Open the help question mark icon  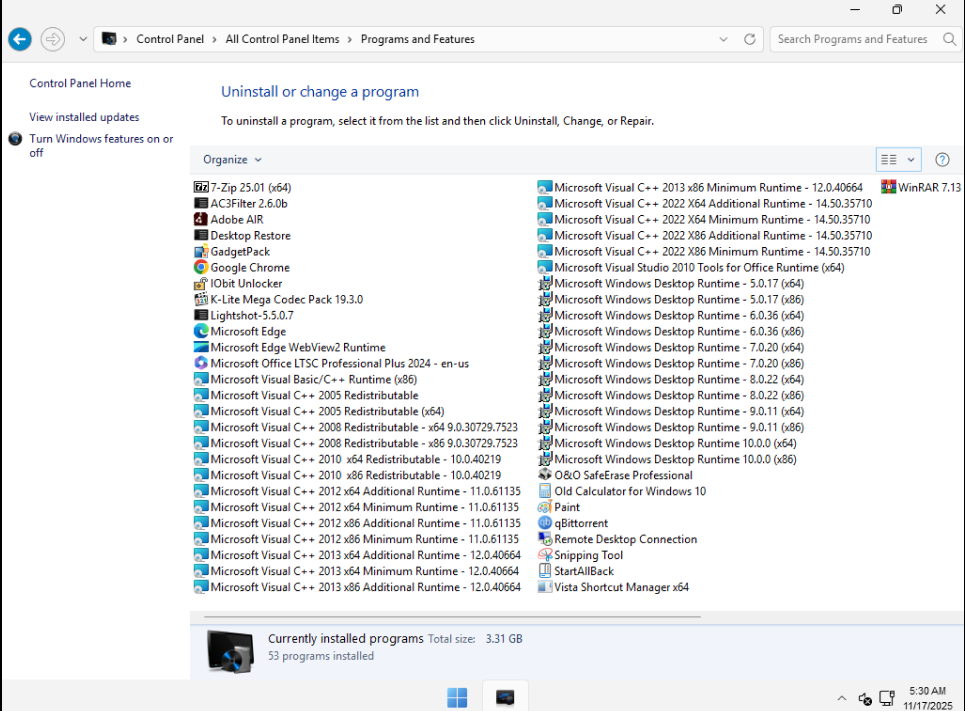(x=942, y=160)
